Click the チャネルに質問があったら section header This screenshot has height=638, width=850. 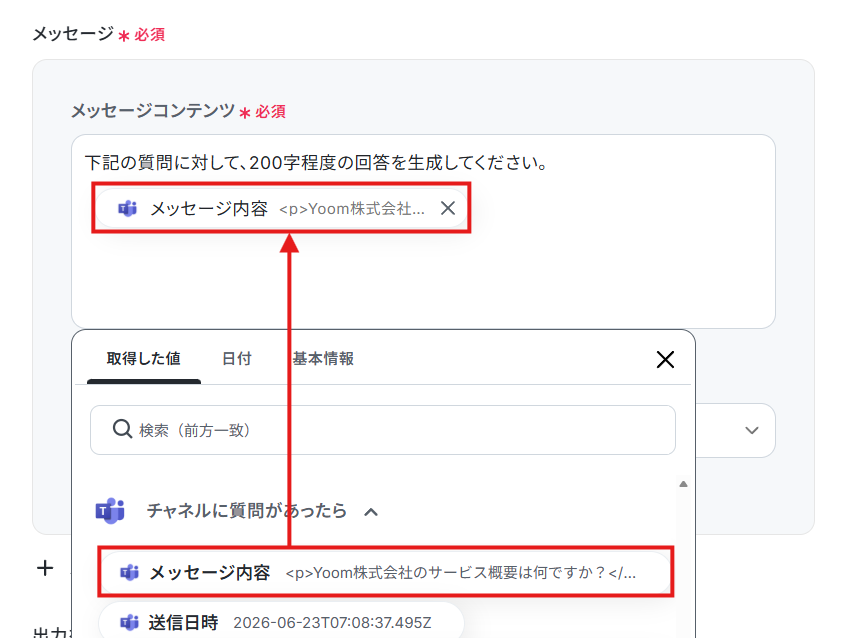(x=246, y=511)
